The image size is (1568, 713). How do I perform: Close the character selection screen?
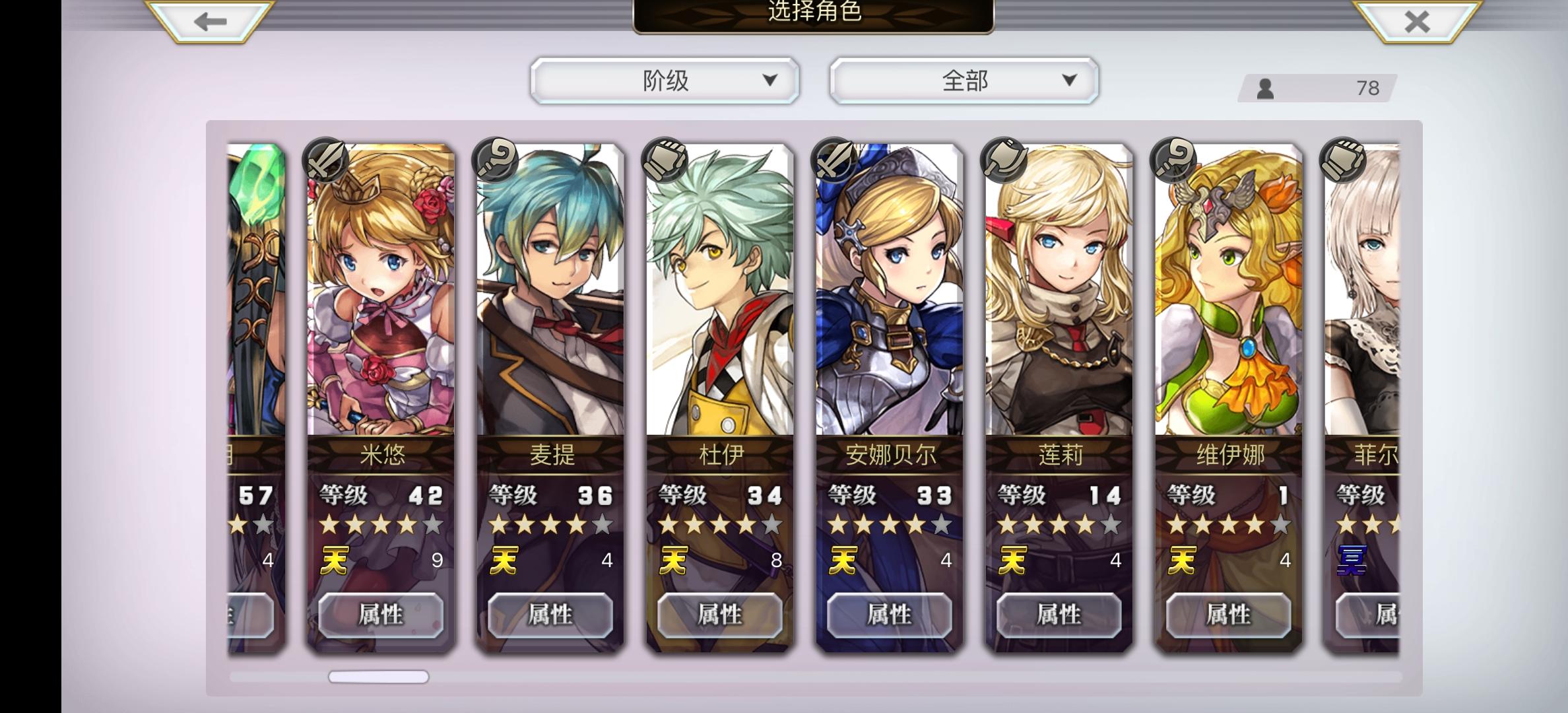[x=1416, y=22]
